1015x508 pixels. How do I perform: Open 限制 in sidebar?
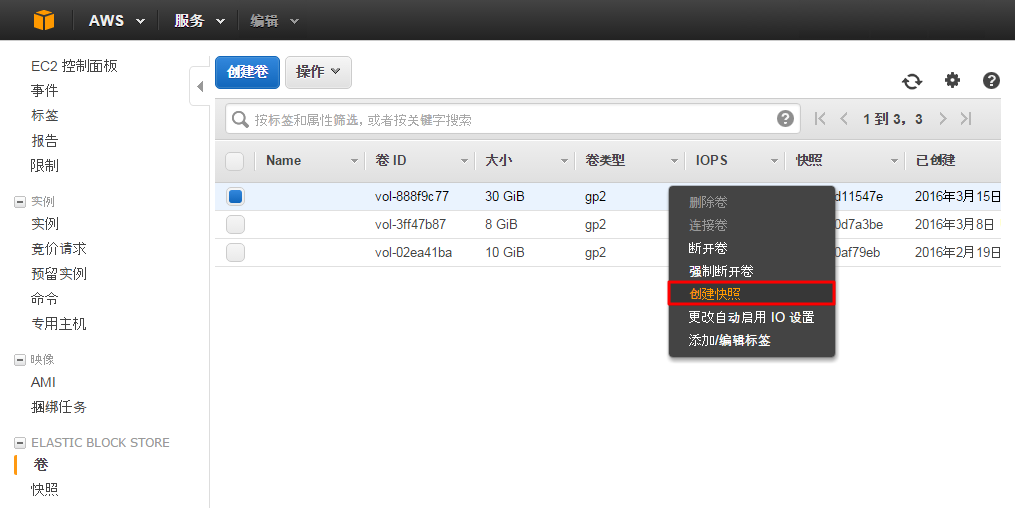(45, 166)
